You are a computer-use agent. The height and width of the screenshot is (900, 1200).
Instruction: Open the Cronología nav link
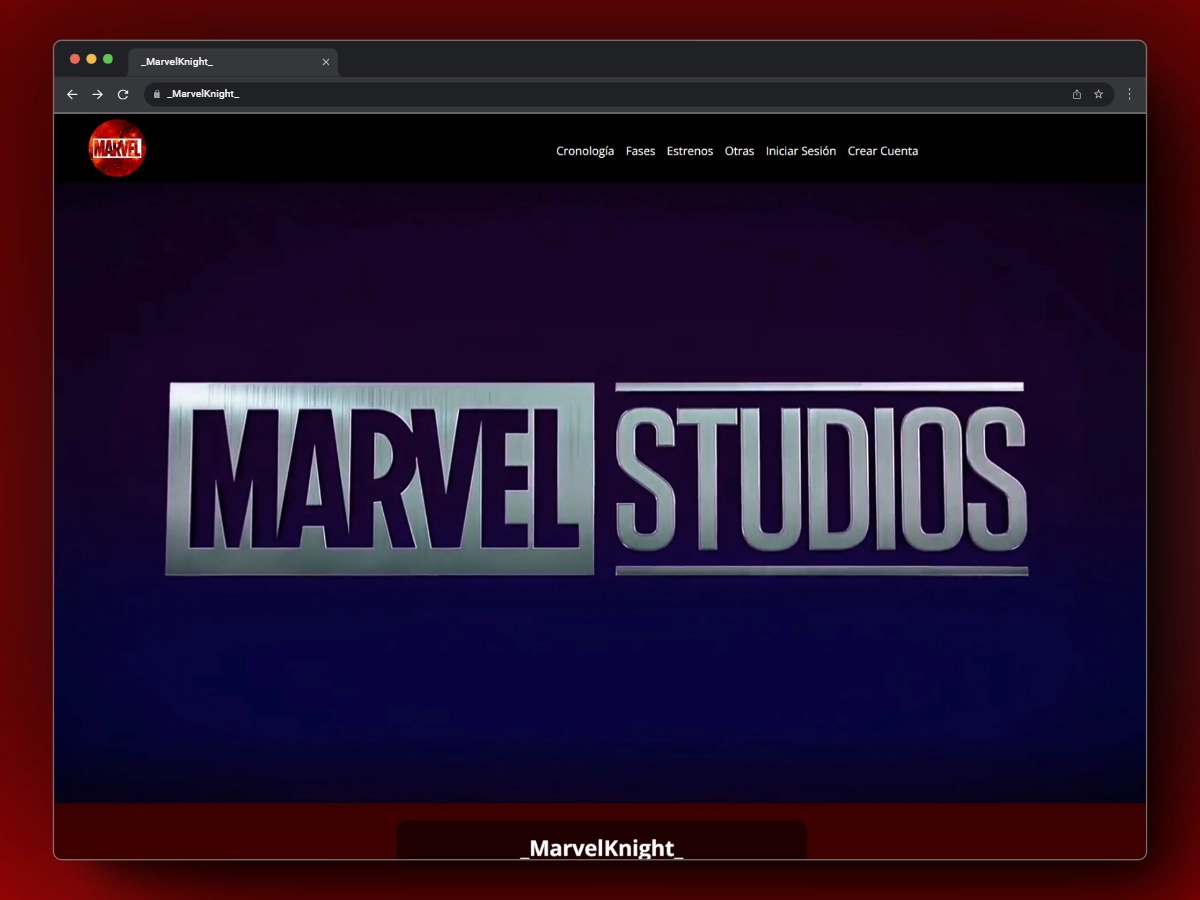pyautogui.click(x=585, y=151)
